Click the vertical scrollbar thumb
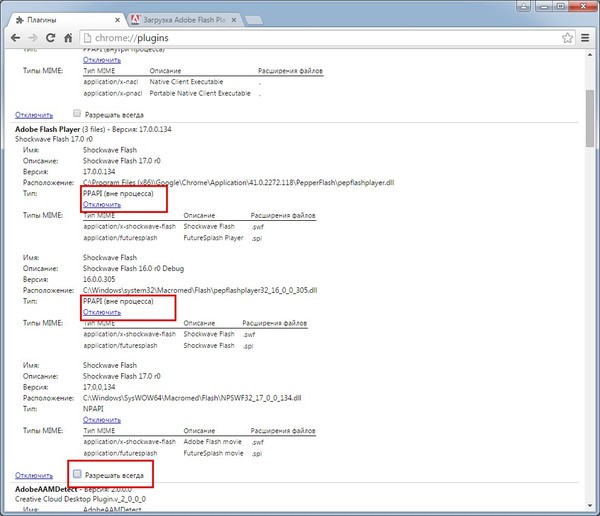Viewport: 600px width, 516px height. click(x=590, y=119)
